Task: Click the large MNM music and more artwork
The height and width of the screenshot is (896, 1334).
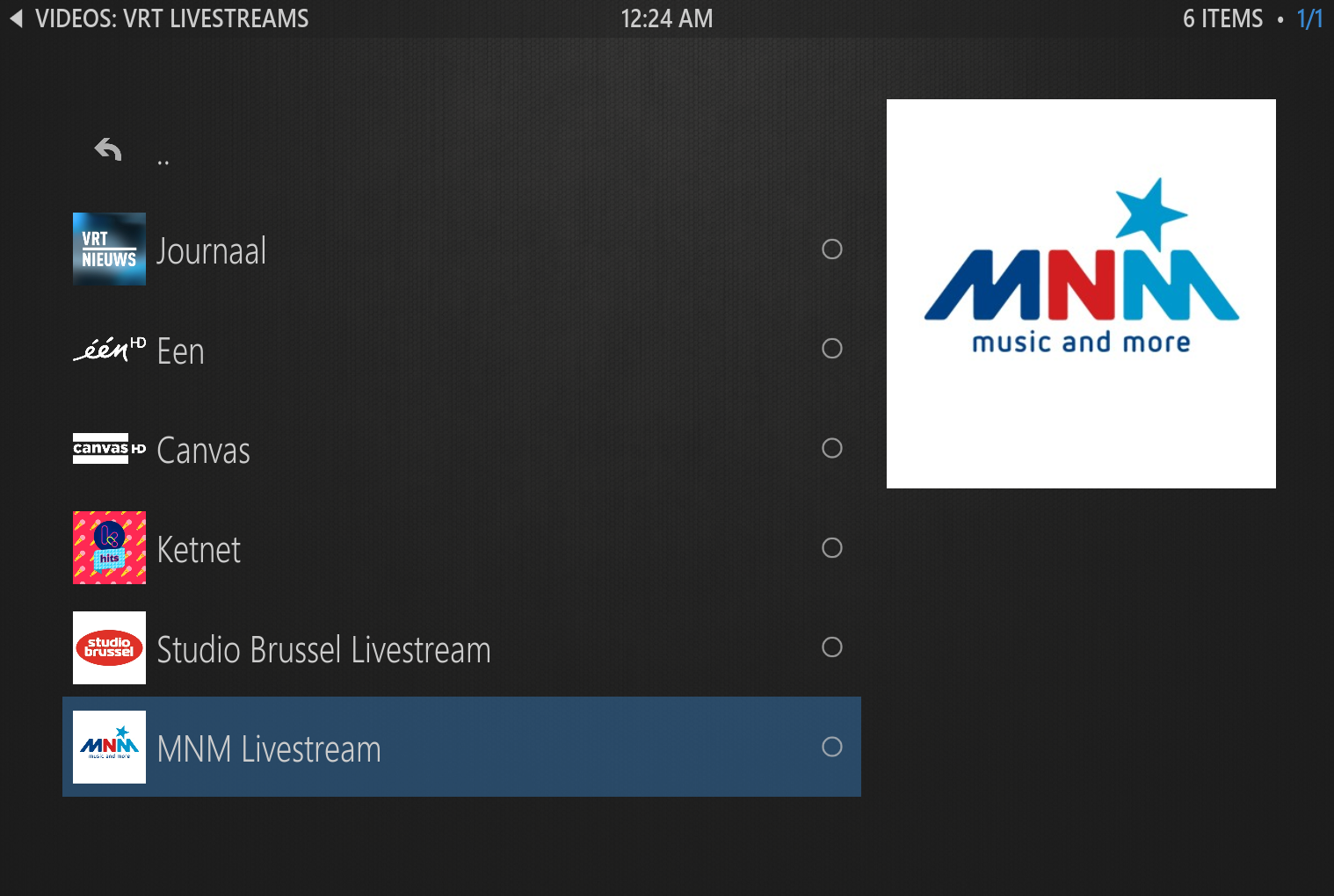Action: point(1081,293)
